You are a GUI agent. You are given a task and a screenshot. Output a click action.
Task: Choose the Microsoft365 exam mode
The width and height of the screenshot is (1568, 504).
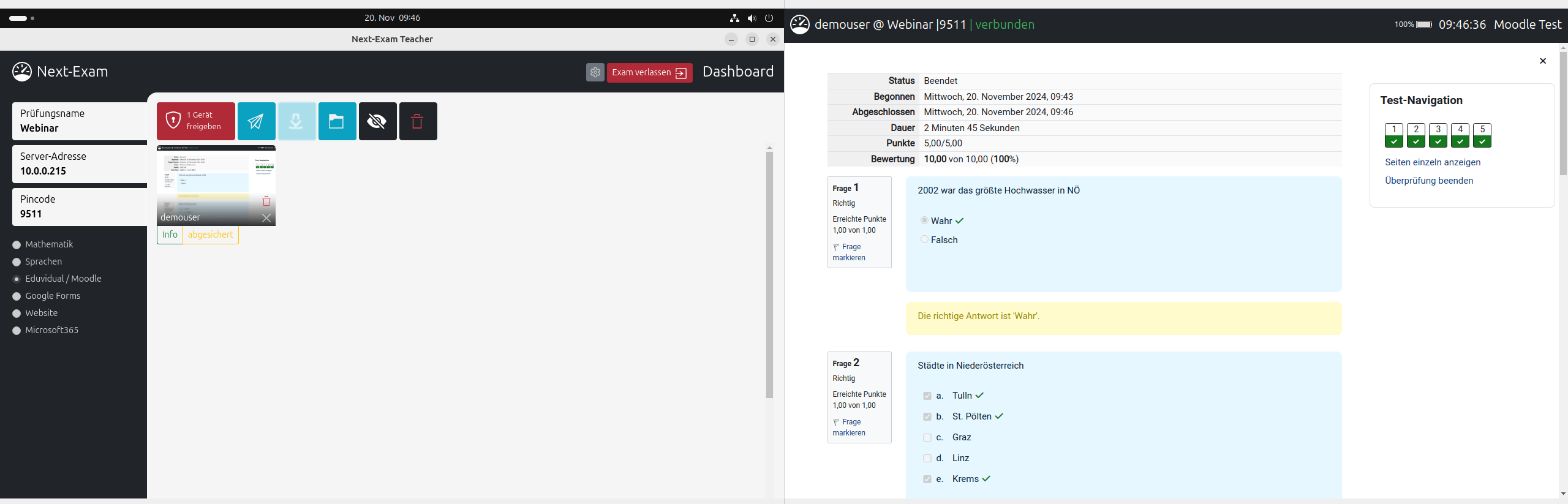click(x=17, y=331)
